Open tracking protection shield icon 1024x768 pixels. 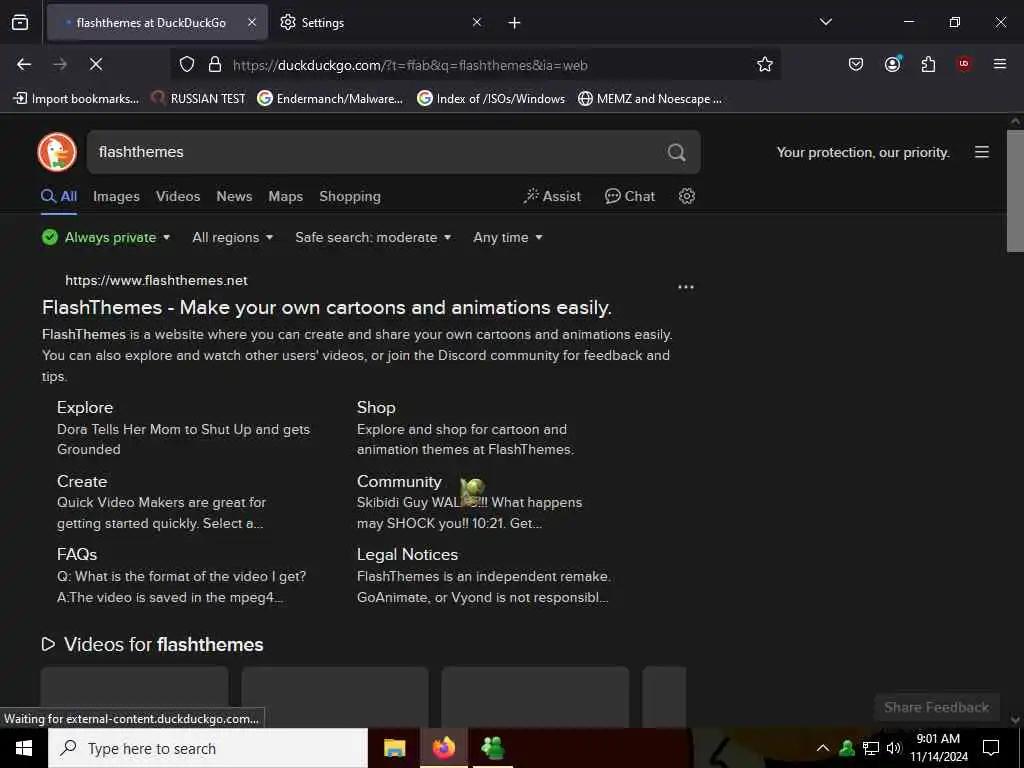pos(187,64)
